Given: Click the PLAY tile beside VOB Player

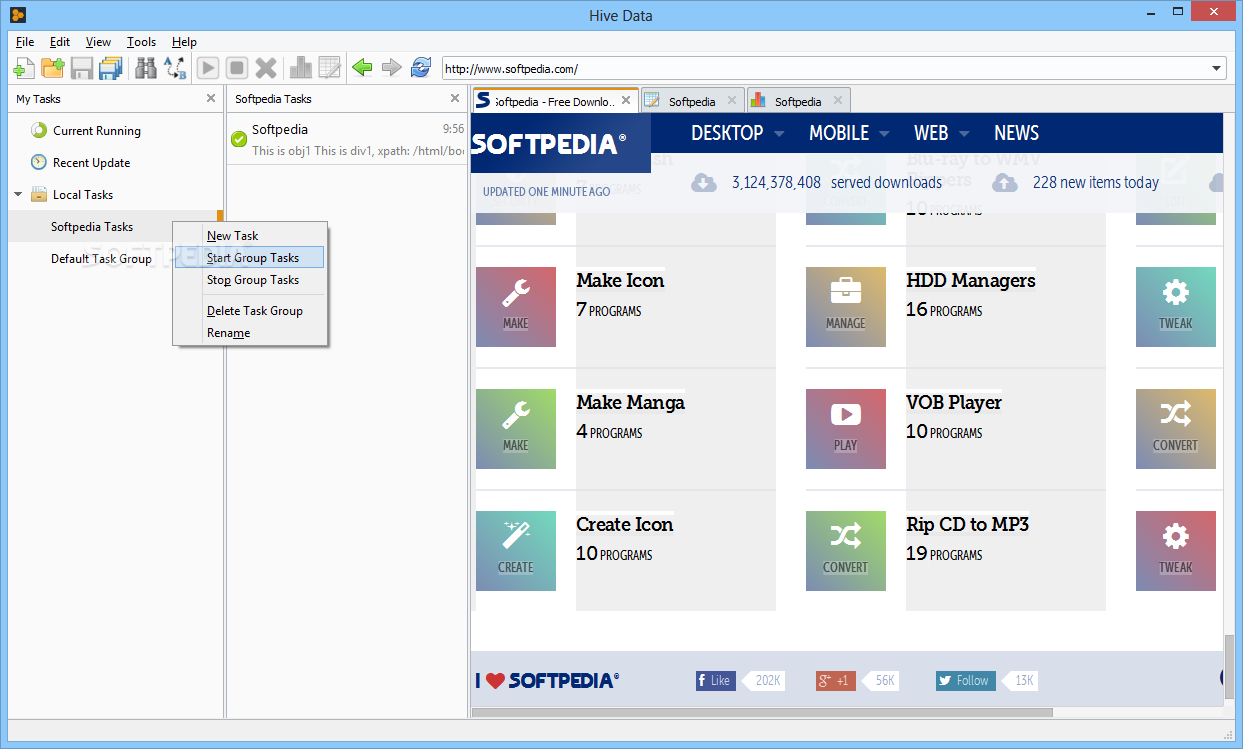Looking at the screenshot, I should click(x=846, y=429).
